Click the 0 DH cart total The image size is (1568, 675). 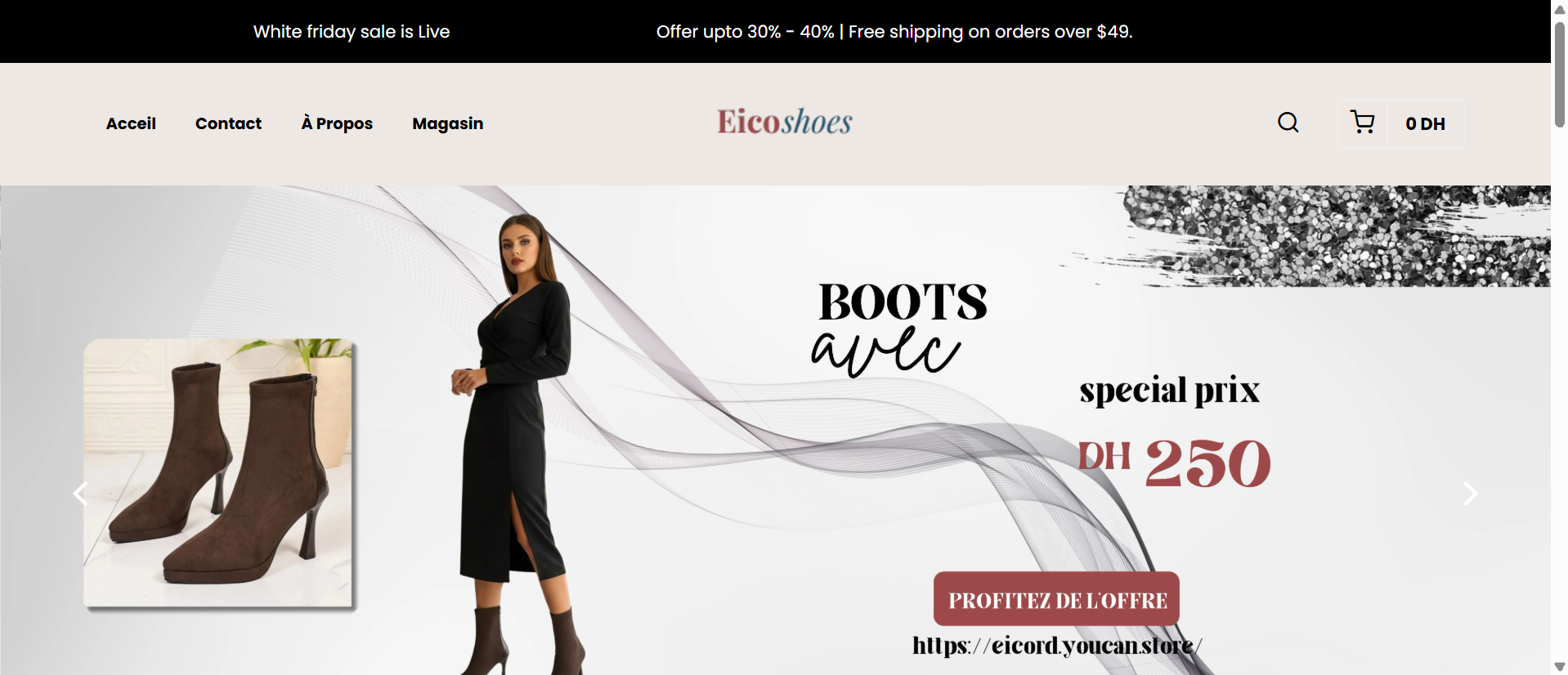point(1425,123)
